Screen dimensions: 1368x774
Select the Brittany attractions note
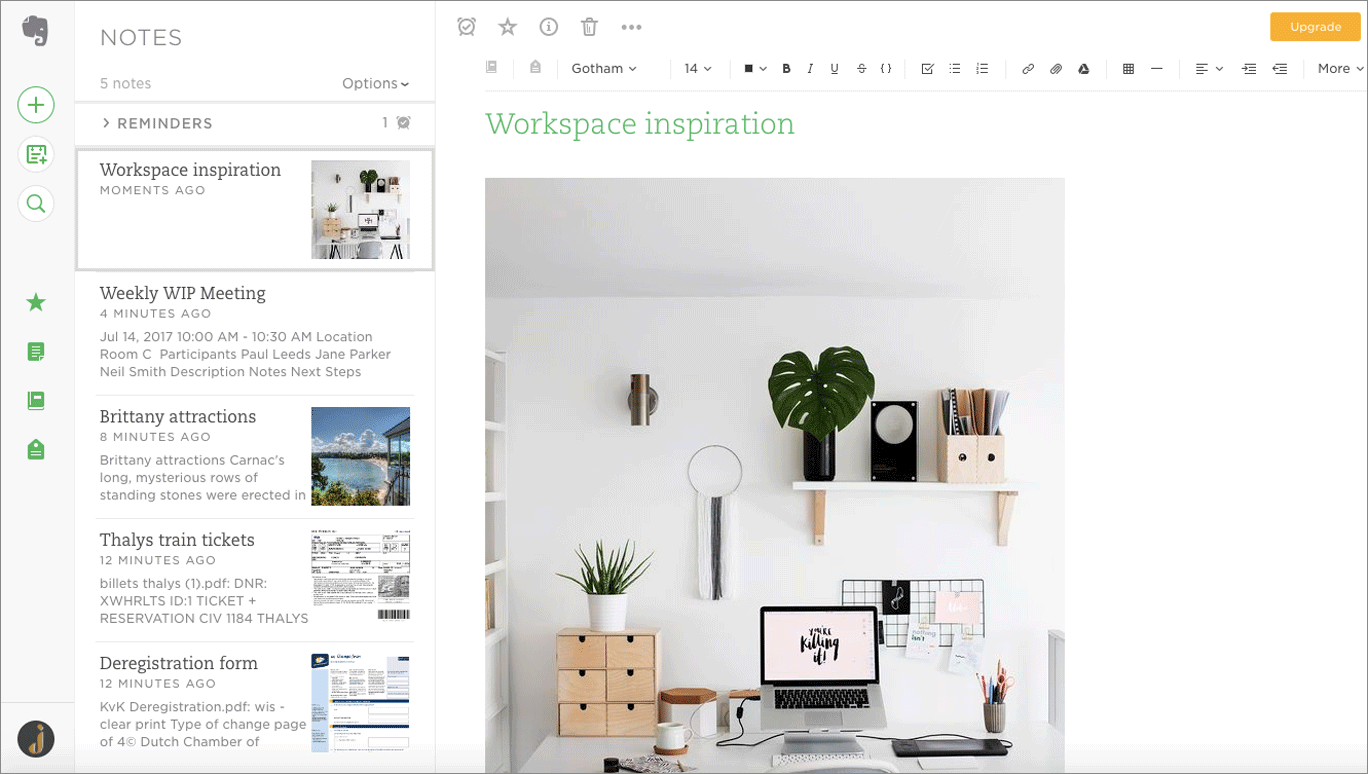coord(200,455)
